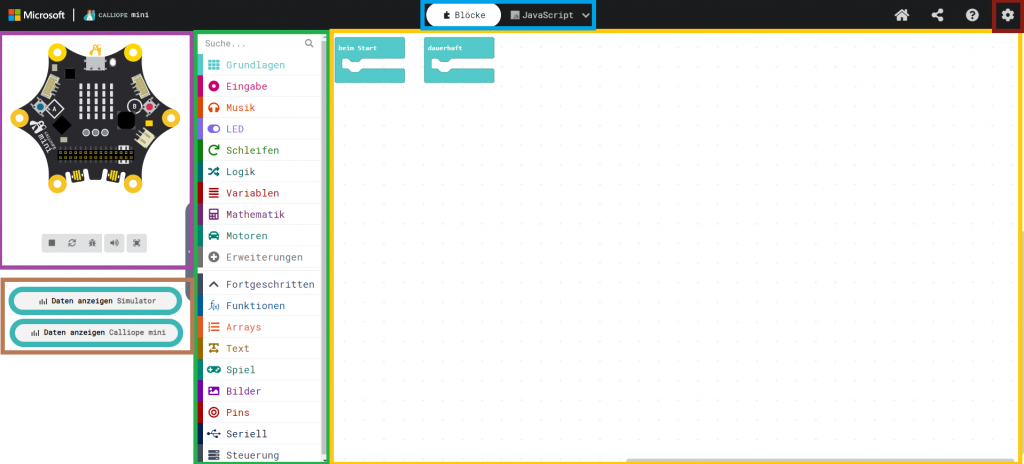
Task: Open the Pins block category
Action: pyautogui.click(x=260, y=413)
